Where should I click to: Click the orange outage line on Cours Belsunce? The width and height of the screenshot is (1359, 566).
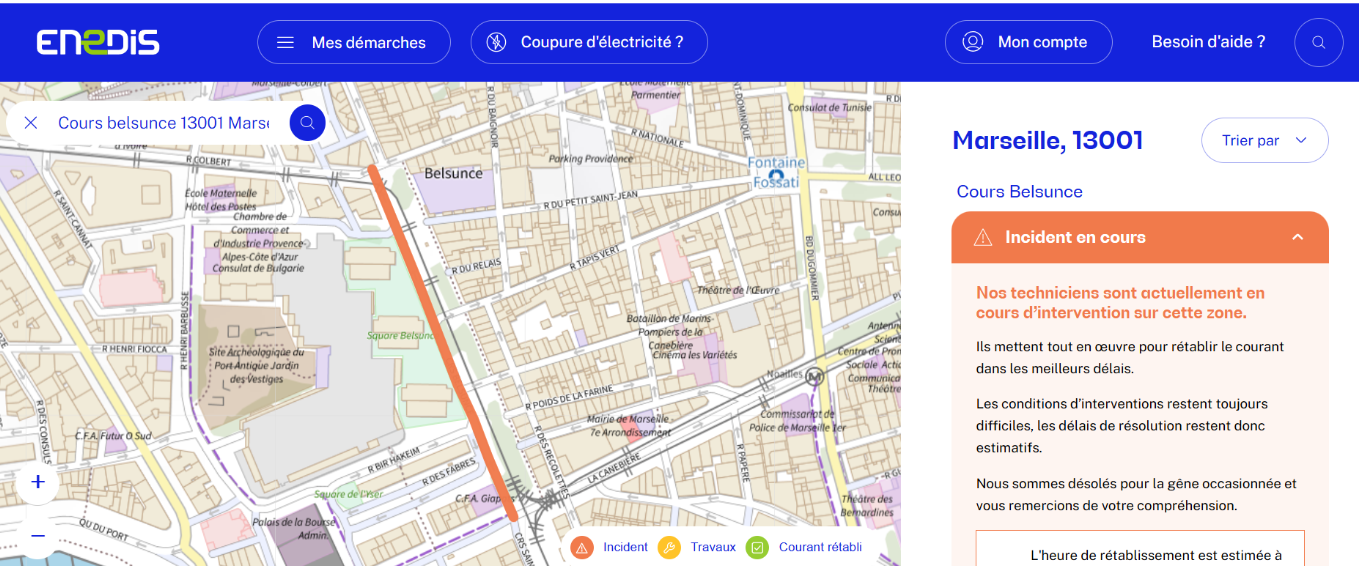click(440, 340)
